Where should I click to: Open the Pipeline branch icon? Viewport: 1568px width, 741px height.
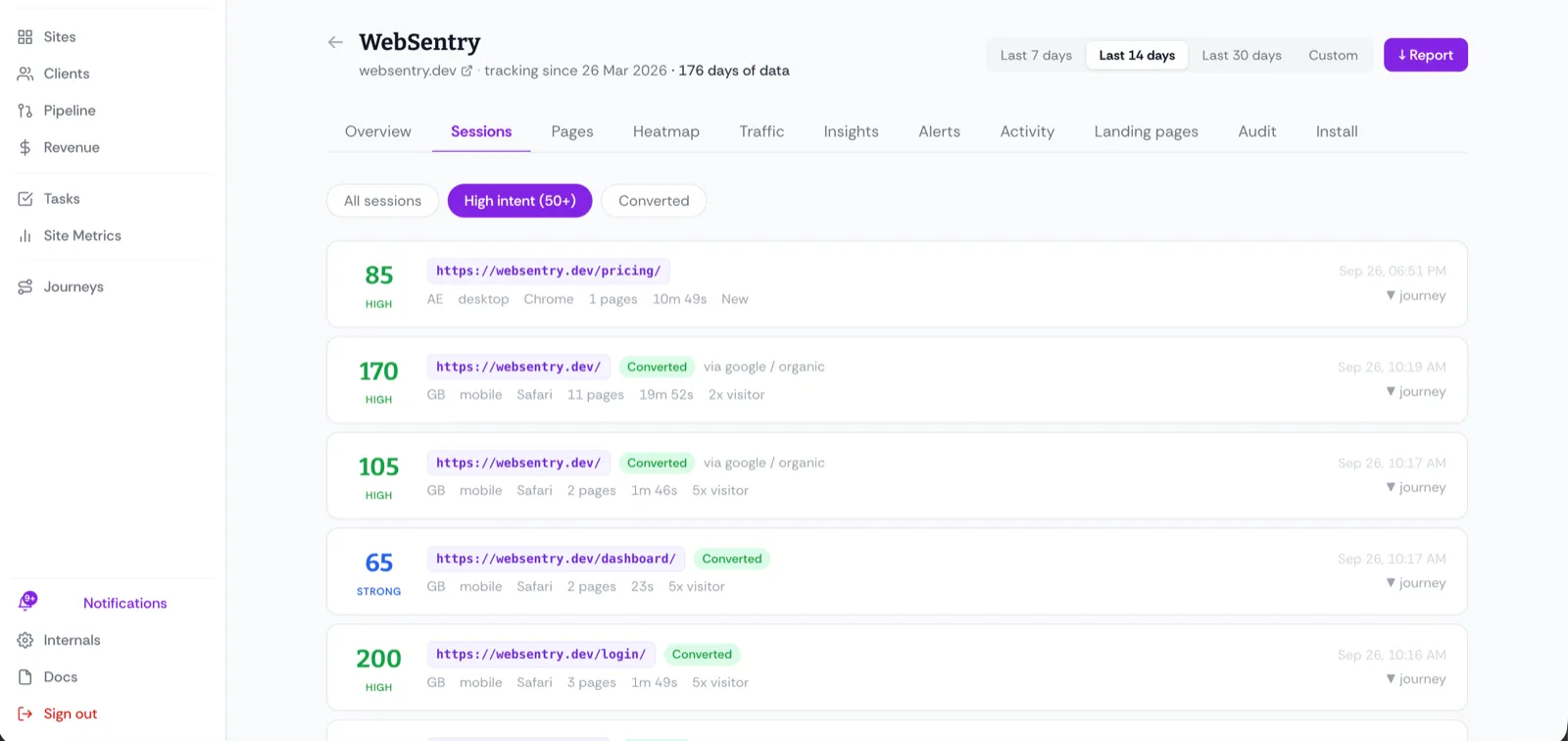(25, 111)
